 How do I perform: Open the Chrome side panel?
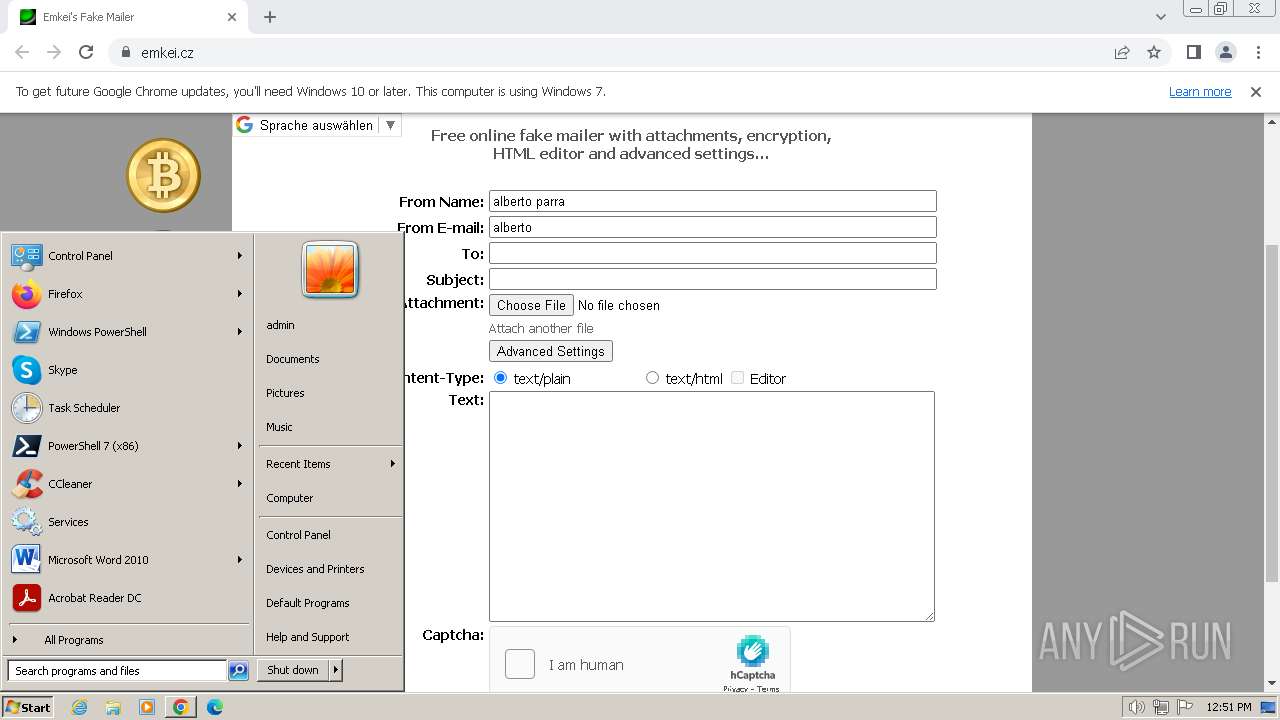coord(1193,52)
